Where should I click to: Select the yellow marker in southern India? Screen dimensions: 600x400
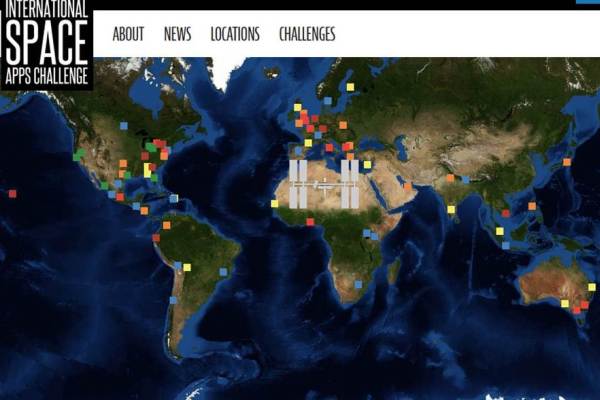pyautogui.click(x=451, y=210)
